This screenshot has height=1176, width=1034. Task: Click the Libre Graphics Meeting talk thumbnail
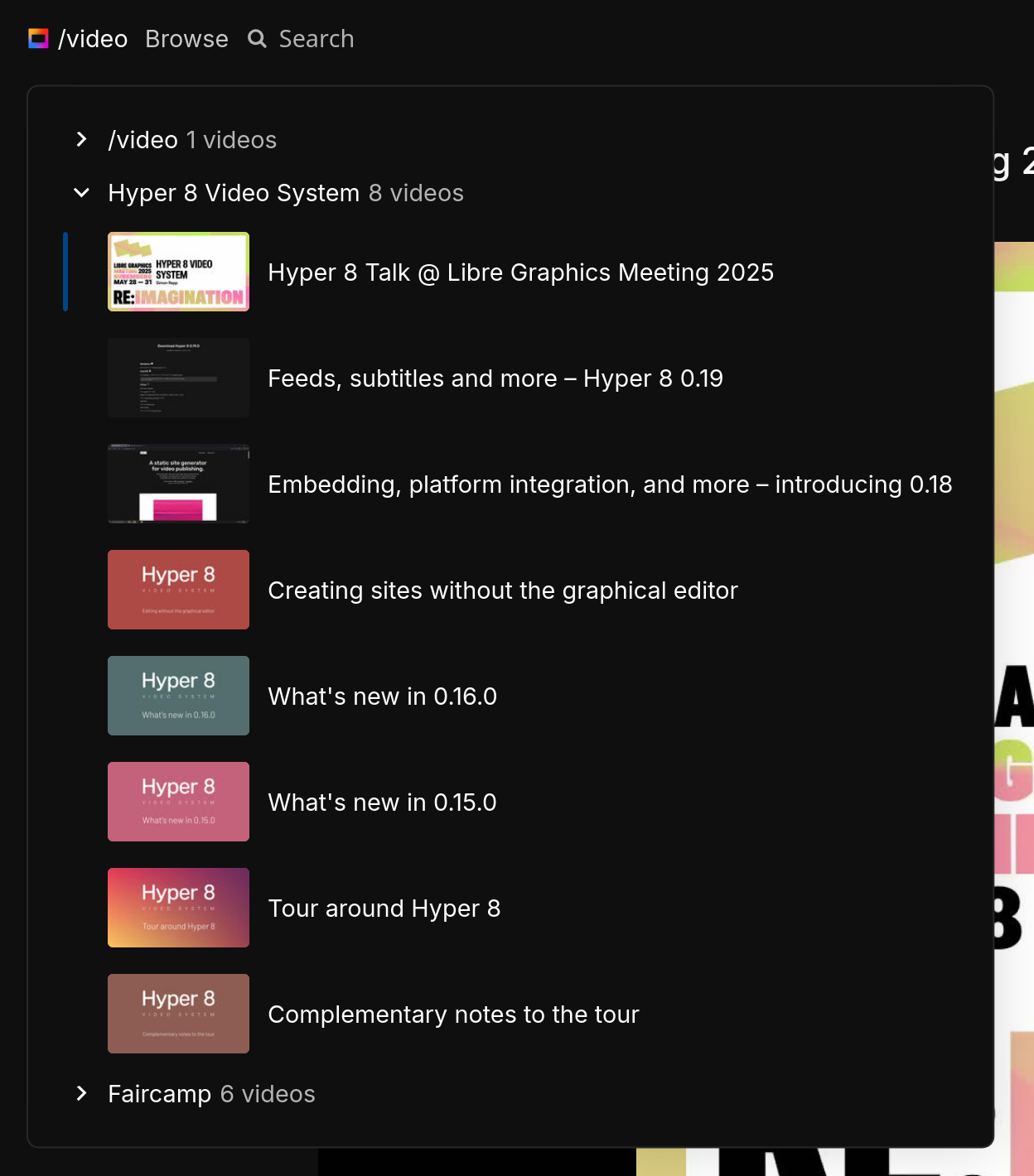click(178, 272)
